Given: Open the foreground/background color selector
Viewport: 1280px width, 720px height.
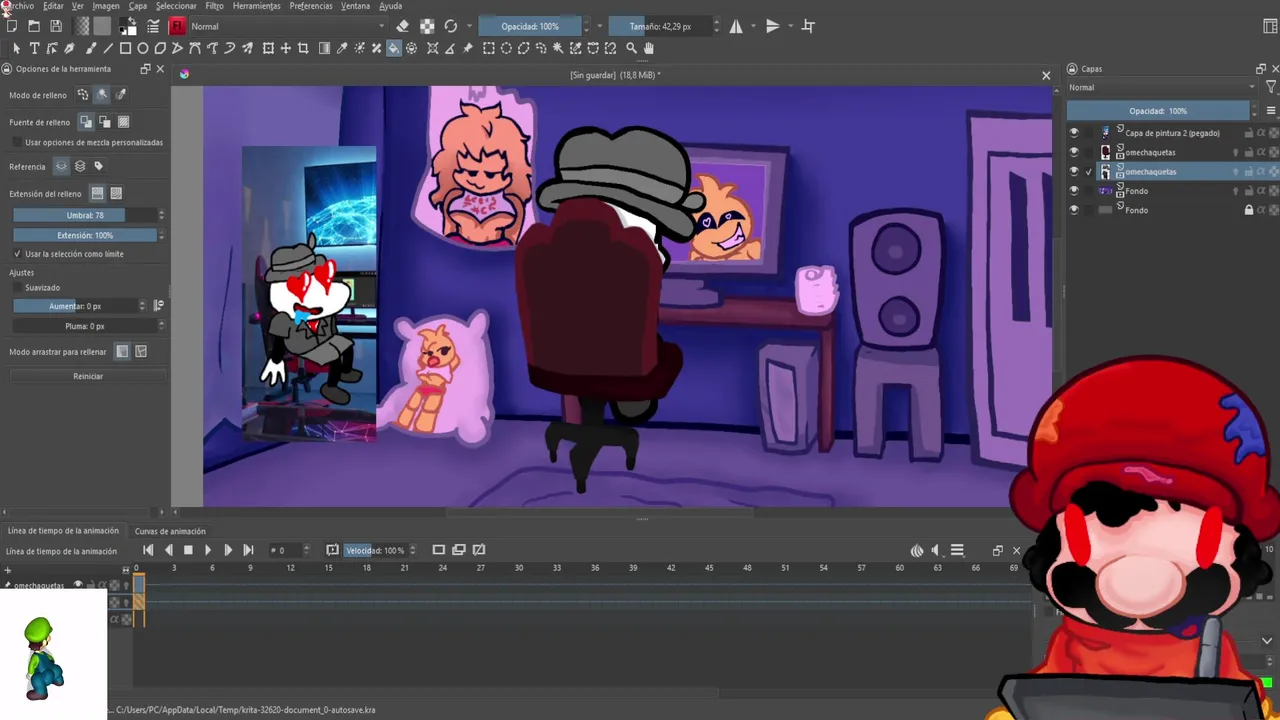Looking at the screenshot, I should point(128,26).
